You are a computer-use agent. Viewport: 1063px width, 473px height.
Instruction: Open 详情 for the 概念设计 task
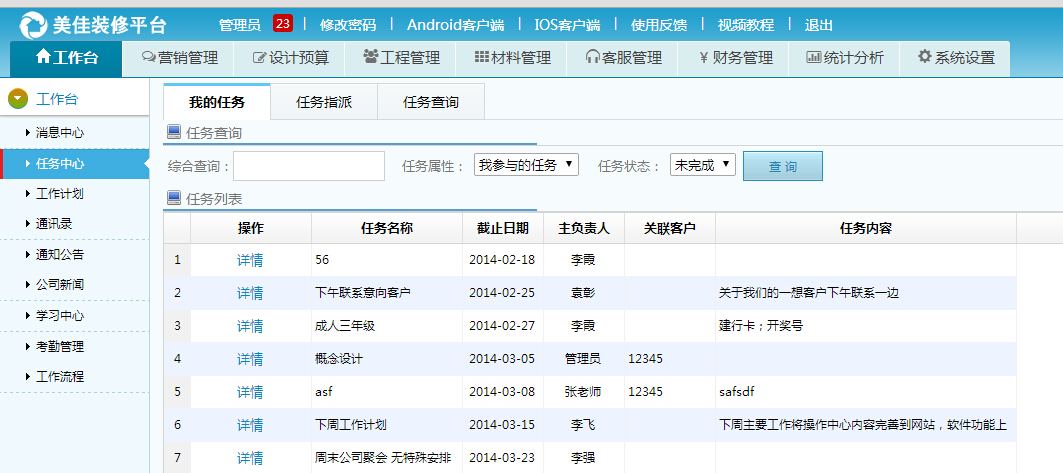point(250,359)
